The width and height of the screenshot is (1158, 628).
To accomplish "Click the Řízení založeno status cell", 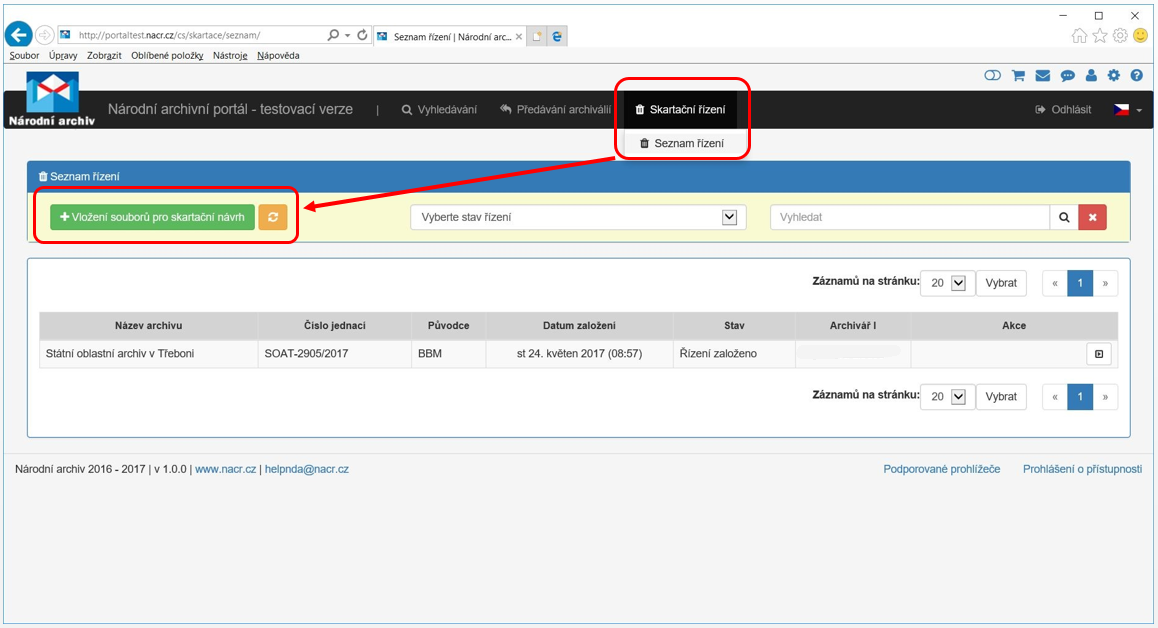I will tap(733, 354).
